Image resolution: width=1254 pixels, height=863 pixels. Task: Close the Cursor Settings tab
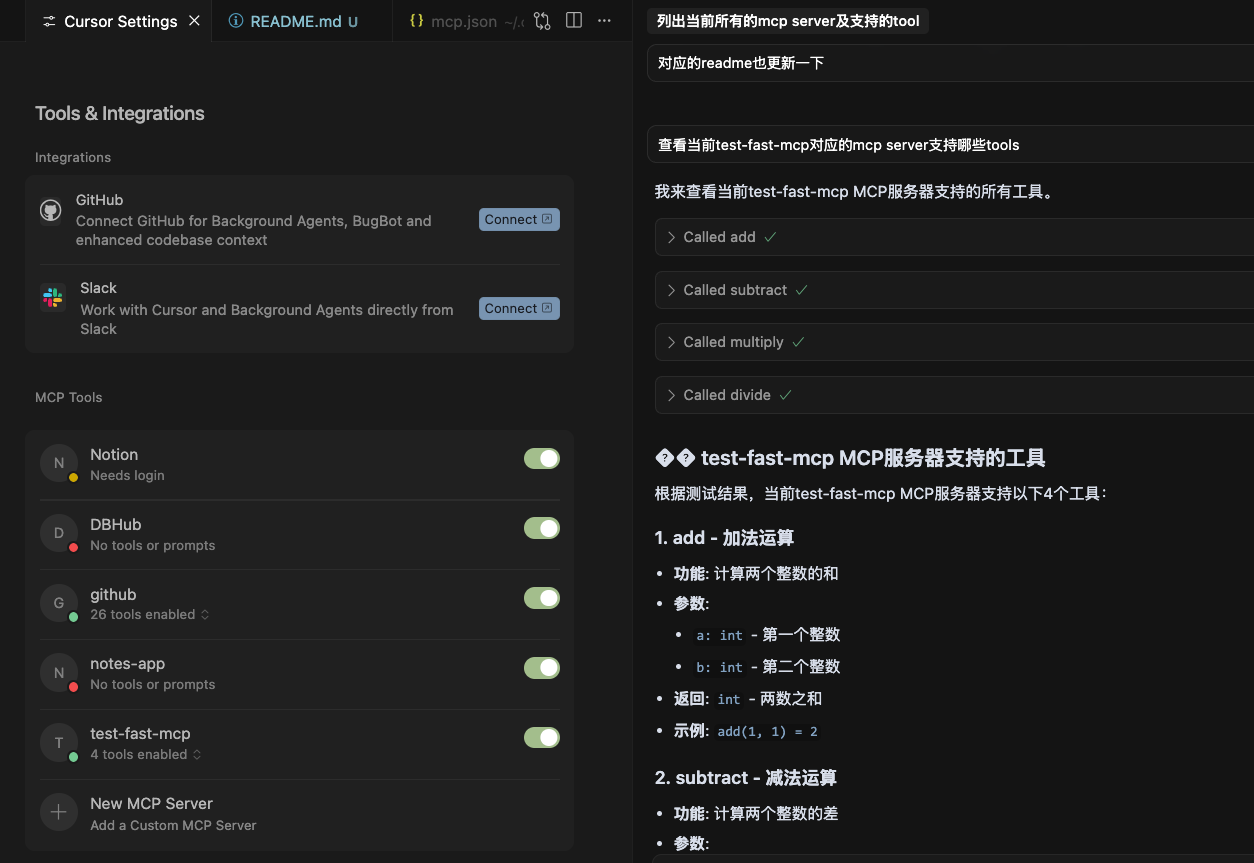tap(194, 21)
